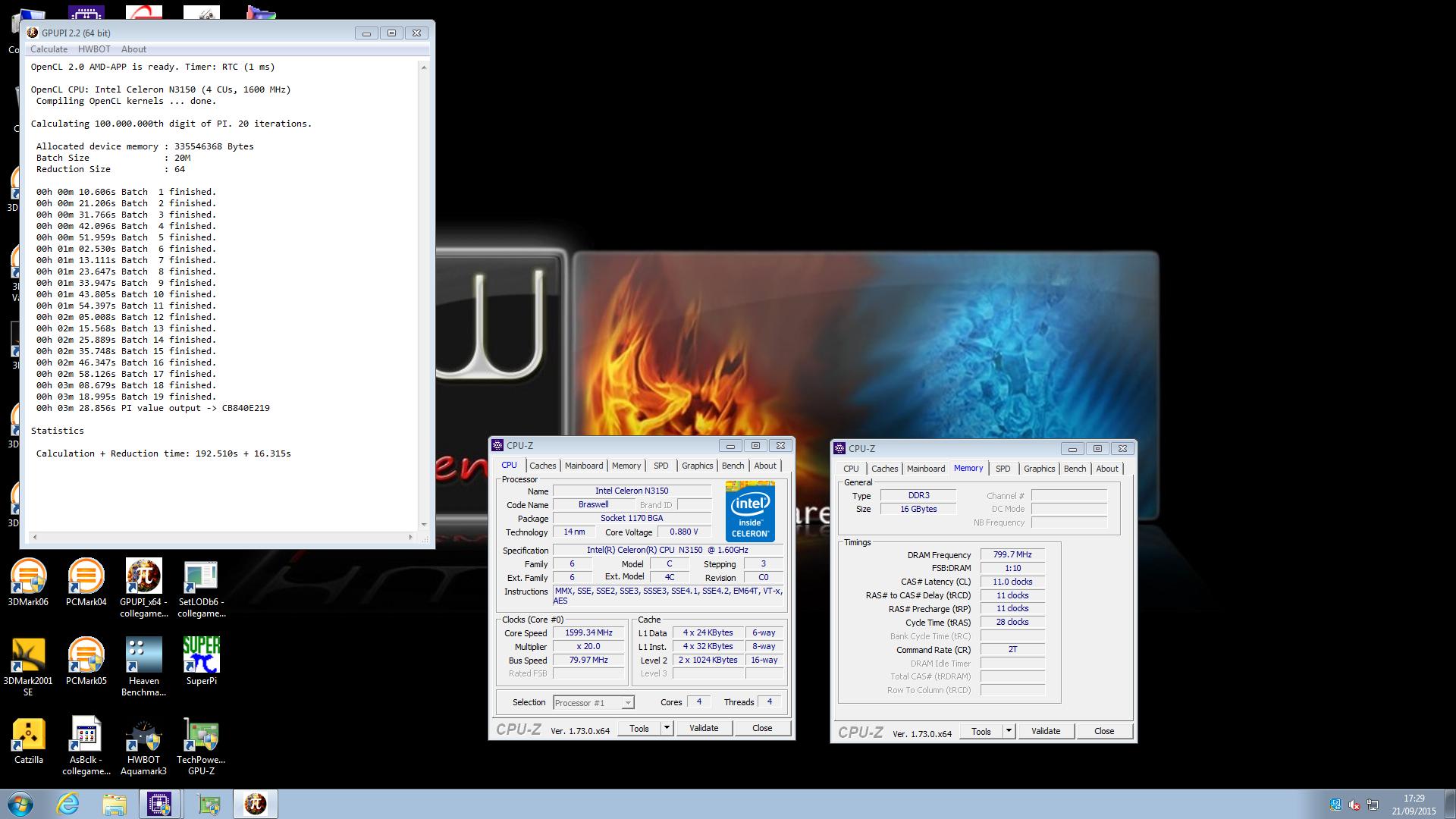This screenshot has width=1456, height=819.
Task: Open Bench tab in left CPU-Z window
Action: pos(733,466)
